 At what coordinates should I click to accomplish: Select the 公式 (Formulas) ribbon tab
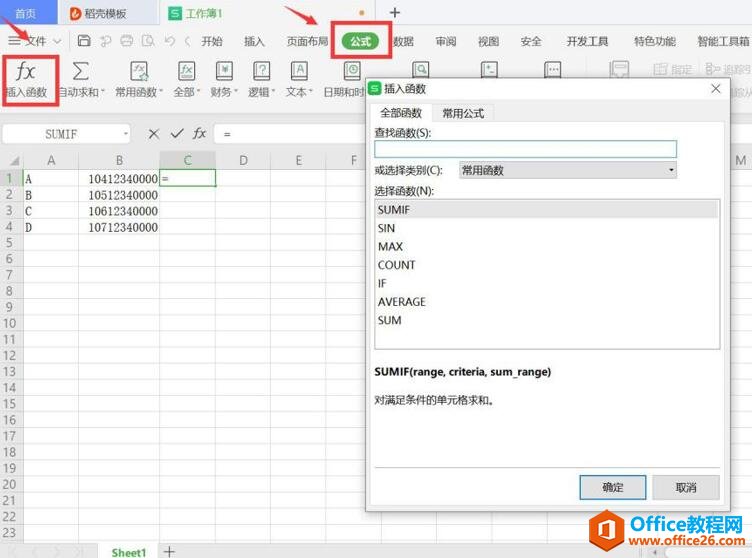pos(361,41)
